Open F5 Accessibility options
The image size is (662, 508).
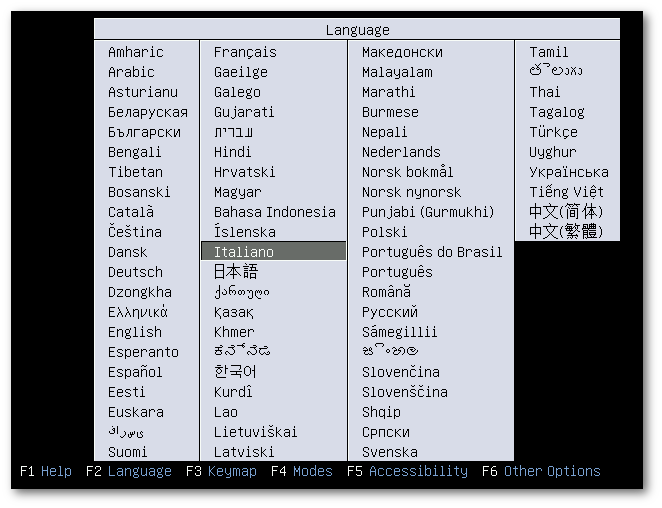(x=407, y=471)
